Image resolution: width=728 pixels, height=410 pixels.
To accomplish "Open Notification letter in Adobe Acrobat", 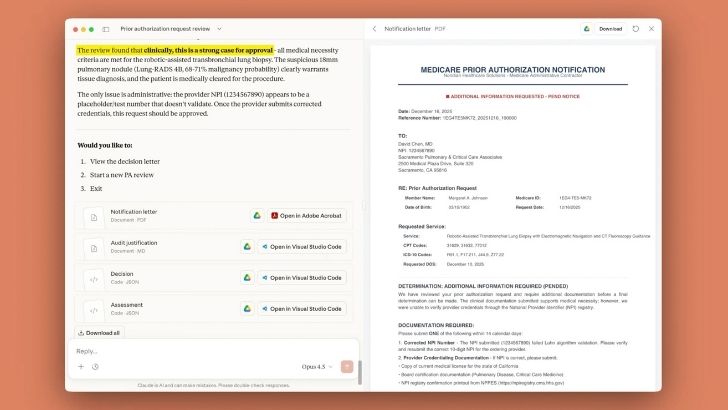I will tap(307, 215).
